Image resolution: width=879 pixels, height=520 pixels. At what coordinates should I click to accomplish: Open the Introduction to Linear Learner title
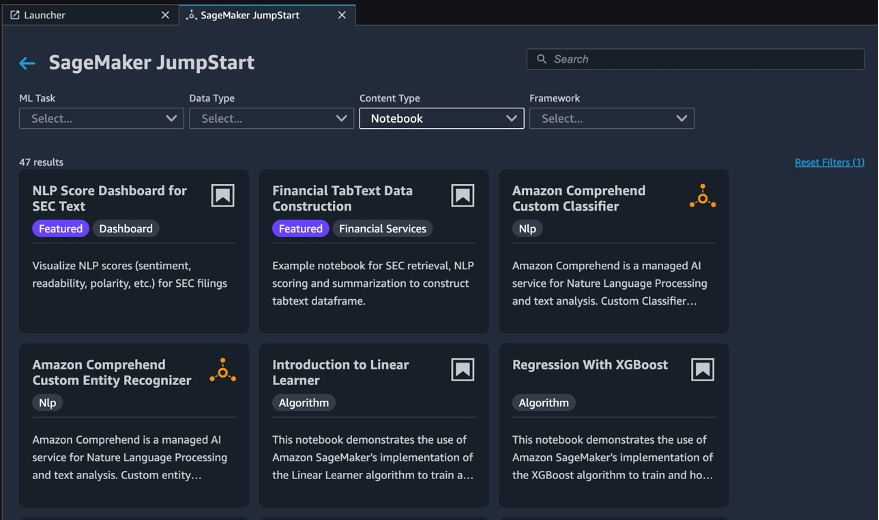pos(340,373)
